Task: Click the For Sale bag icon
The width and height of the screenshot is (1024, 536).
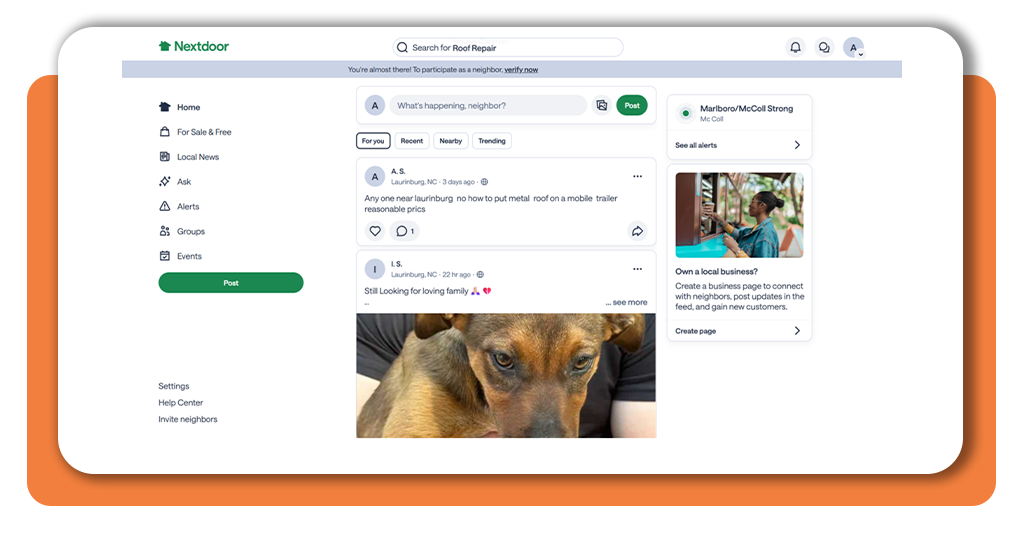Action: tap(165, 132)
